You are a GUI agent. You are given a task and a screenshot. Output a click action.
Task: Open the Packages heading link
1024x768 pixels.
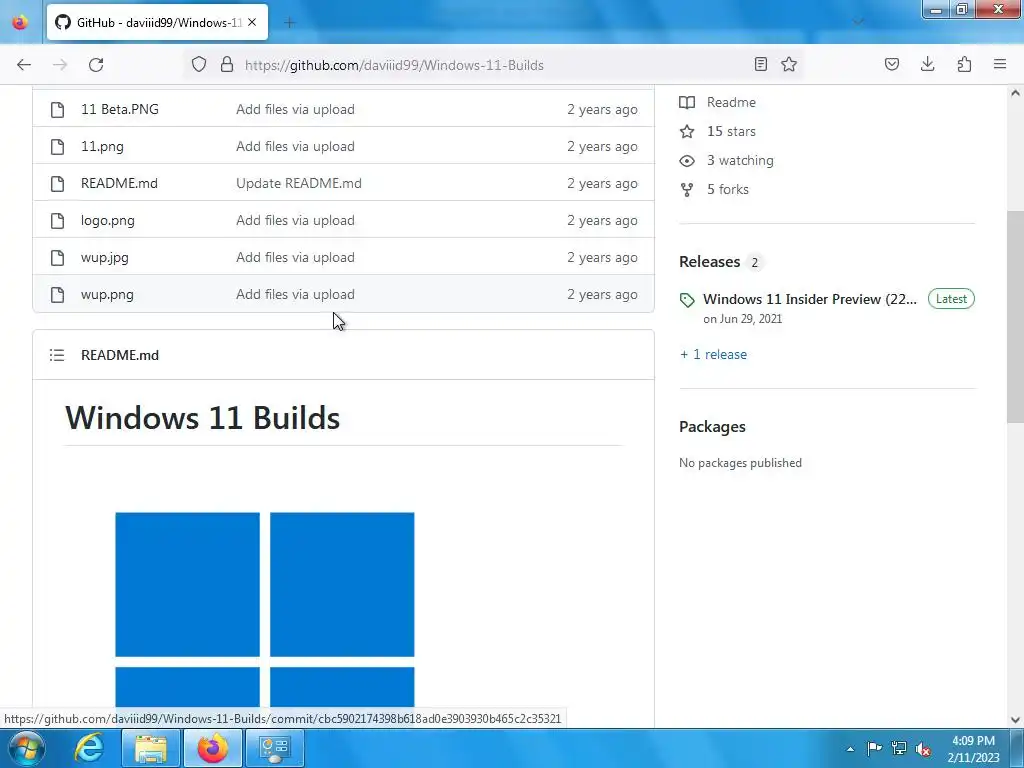[x=712, y=427]
